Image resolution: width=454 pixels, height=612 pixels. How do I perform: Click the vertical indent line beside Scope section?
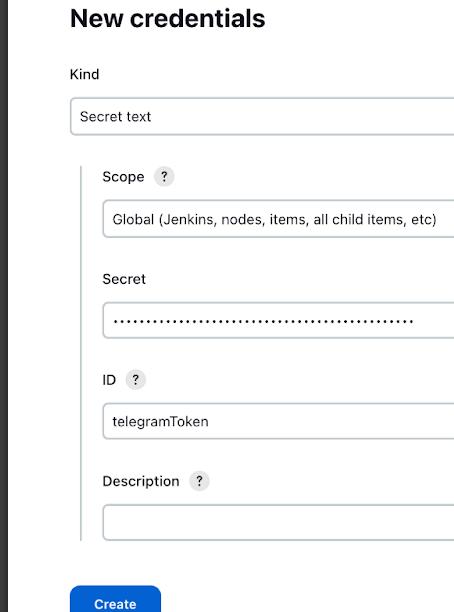(81, 353)
